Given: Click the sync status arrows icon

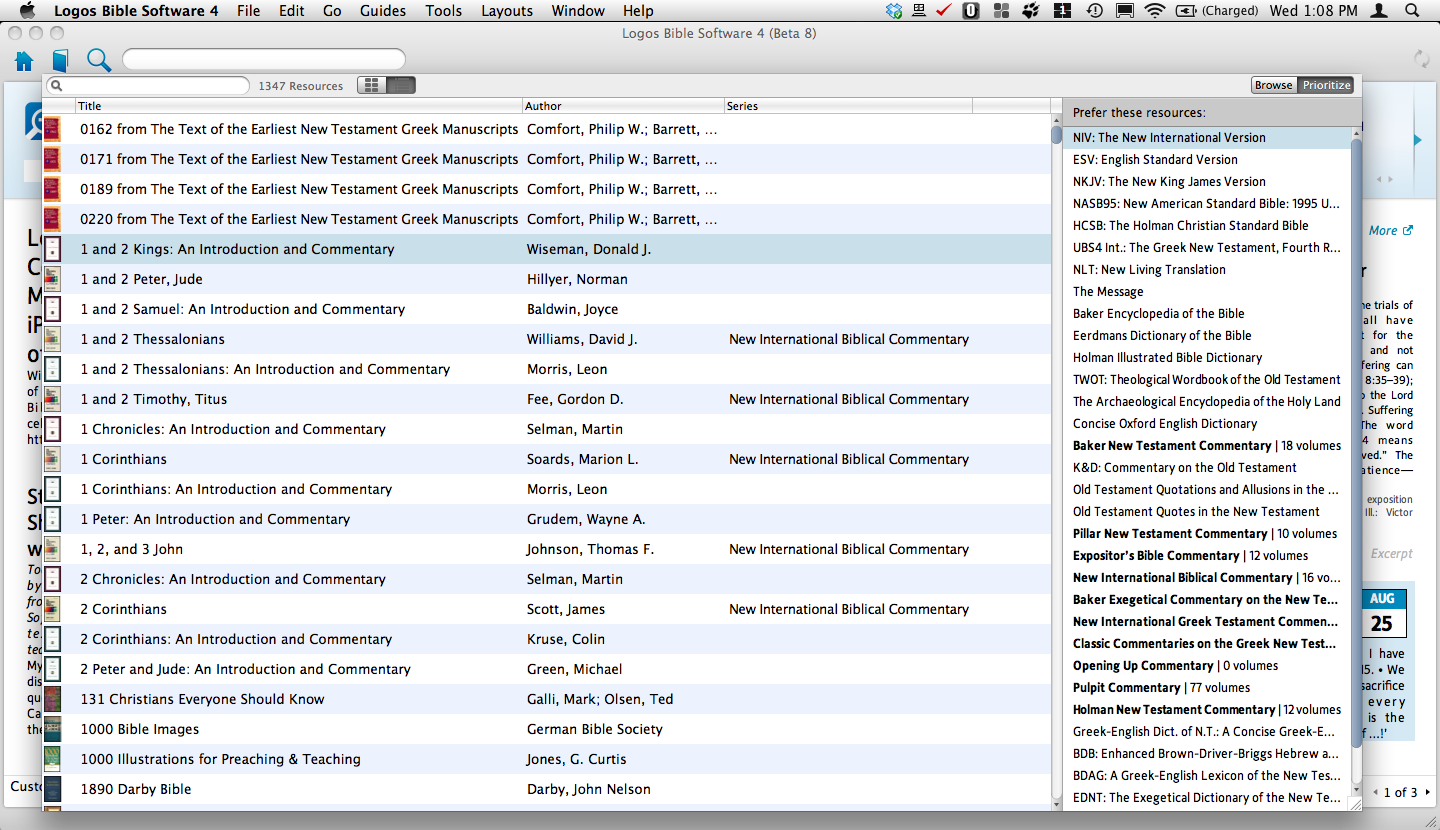Looking at the screenshot, I should click(1421, 59).
